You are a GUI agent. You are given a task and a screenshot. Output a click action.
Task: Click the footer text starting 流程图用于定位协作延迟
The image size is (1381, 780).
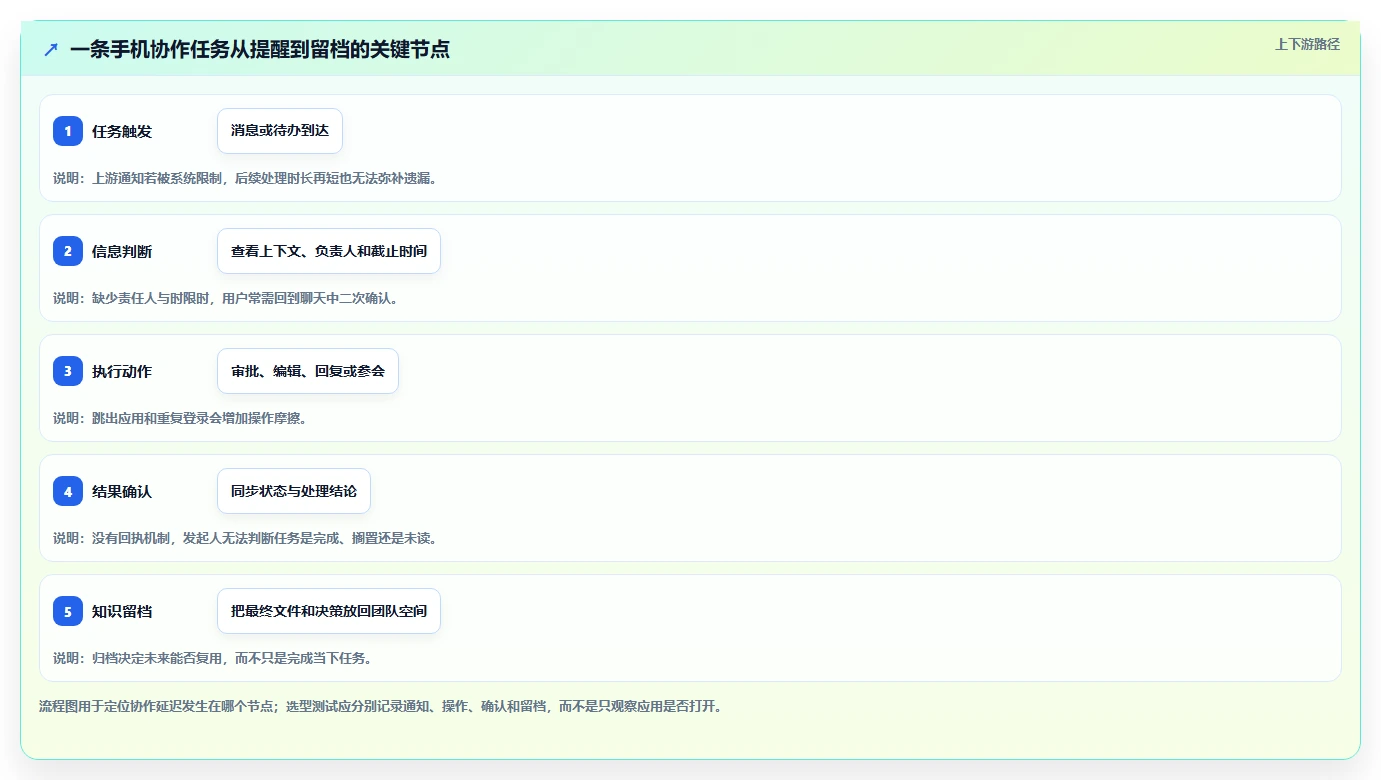381,706
